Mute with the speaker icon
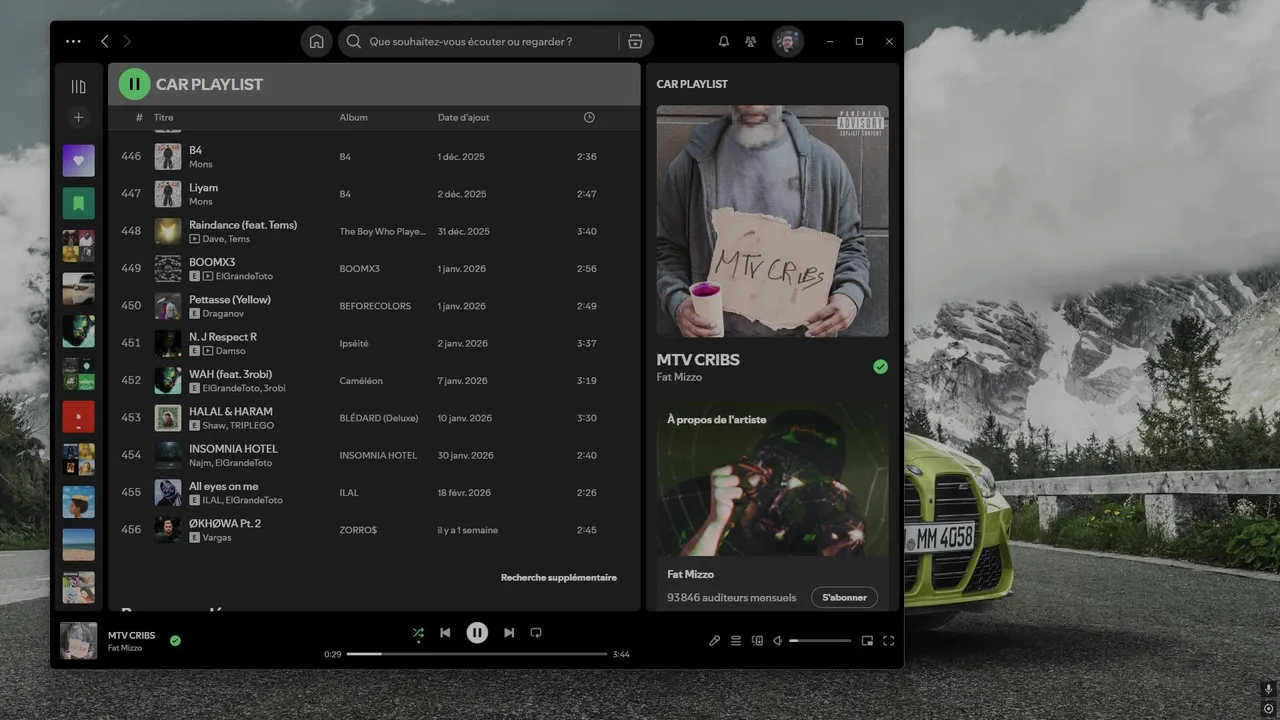The height and width of the screenshot is (720, 1280). click(x=778, y=641)
